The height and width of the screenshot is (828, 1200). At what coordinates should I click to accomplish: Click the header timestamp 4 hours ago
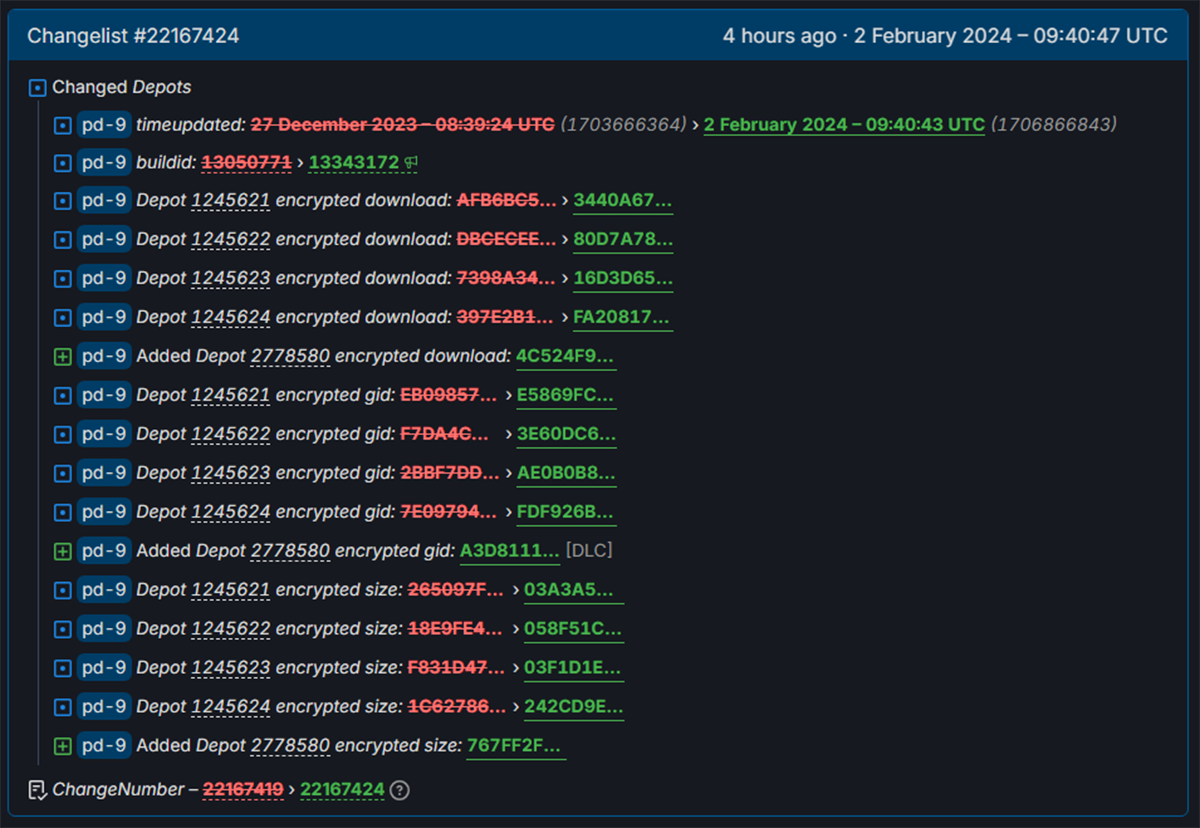tap(779, 36)
